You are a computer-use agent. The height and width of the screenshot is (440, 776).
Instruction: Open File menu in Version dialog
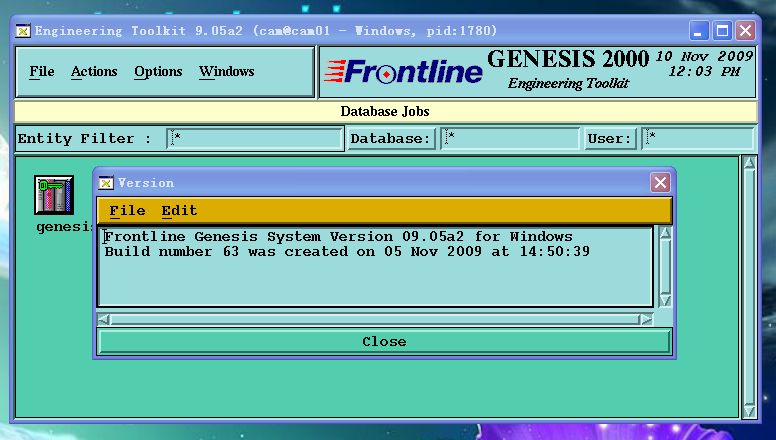coord(127,211)
